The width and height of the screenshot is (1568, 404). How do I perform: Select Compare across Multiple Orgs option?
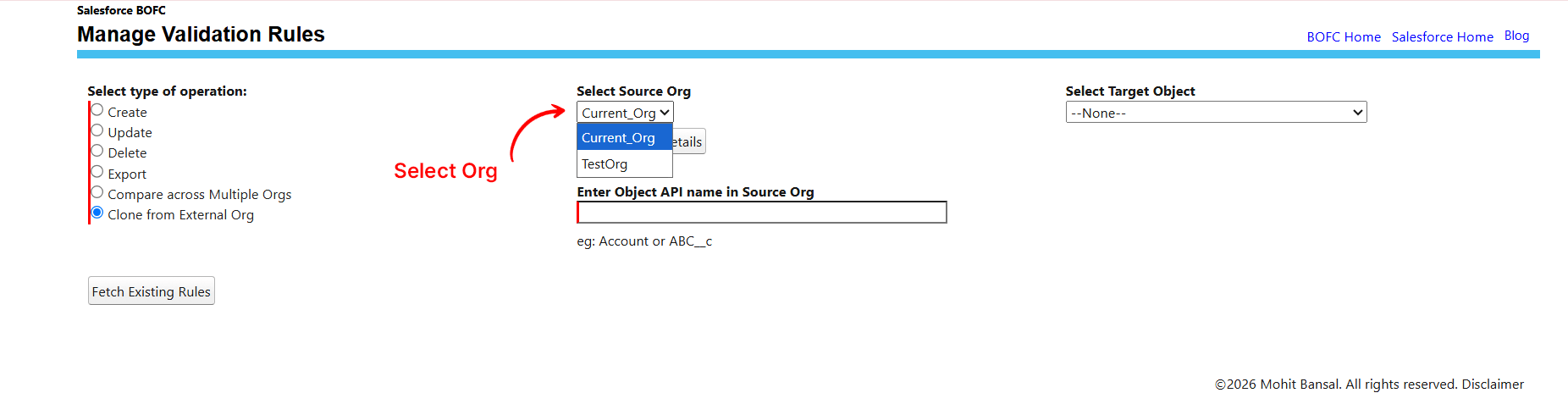point(97,192)
